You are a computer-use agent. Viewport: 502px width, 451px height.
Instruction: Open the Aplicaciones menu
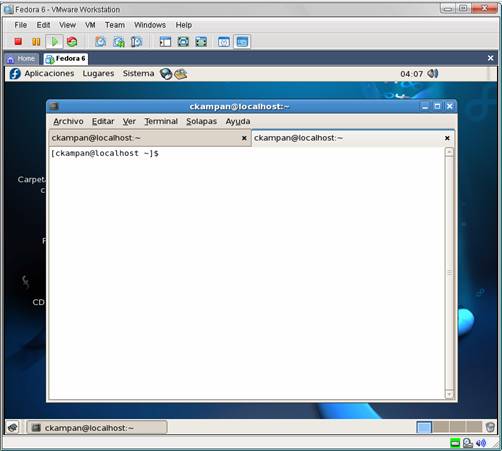[49, 73]
